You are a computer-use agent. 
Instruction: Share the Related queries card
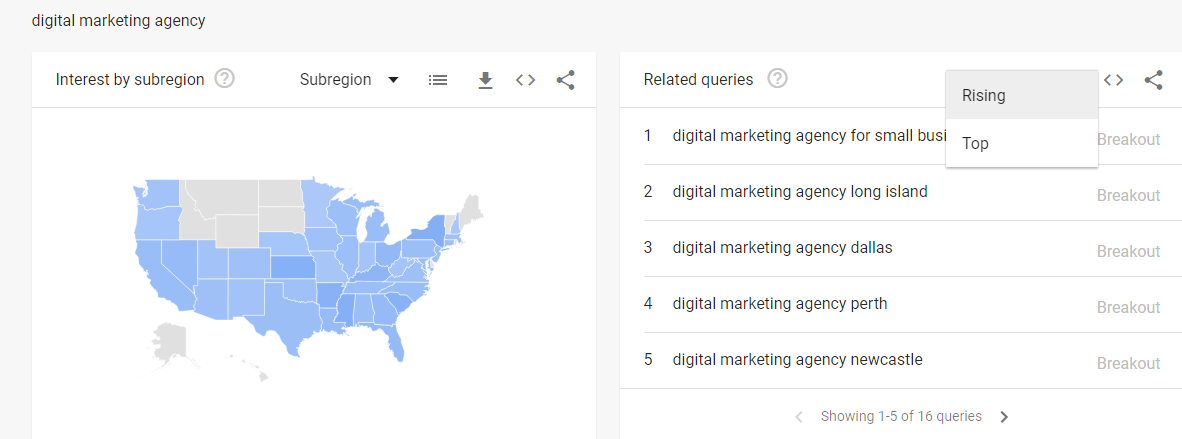(x=1153, y=80)
